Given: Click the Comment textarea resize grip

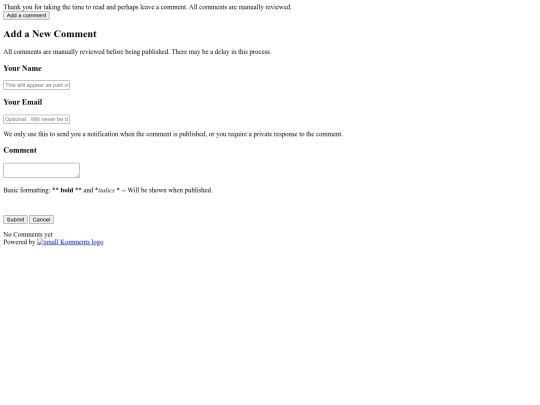Looking at the screenshot, I should point(77,175).
